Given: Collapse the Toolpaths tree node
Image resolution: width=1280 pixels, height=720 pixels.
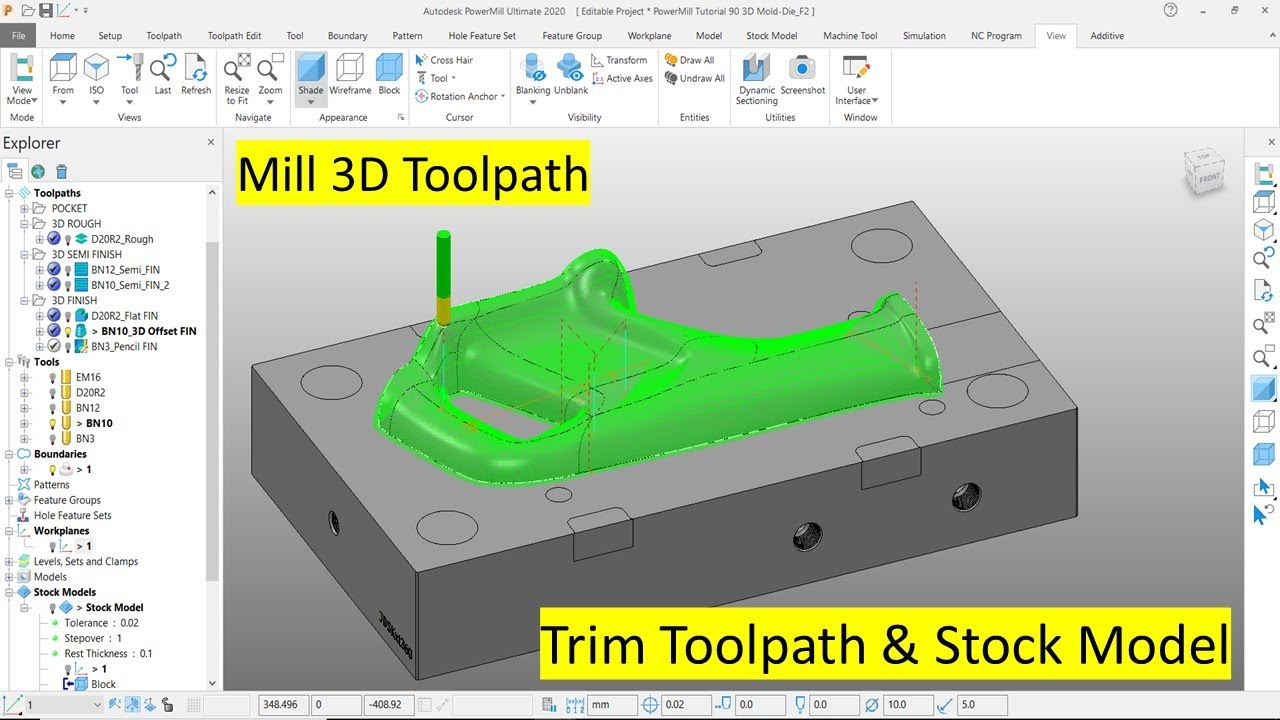Looking at the screenshot, I should pyautogui.click(x=9, y=193).
